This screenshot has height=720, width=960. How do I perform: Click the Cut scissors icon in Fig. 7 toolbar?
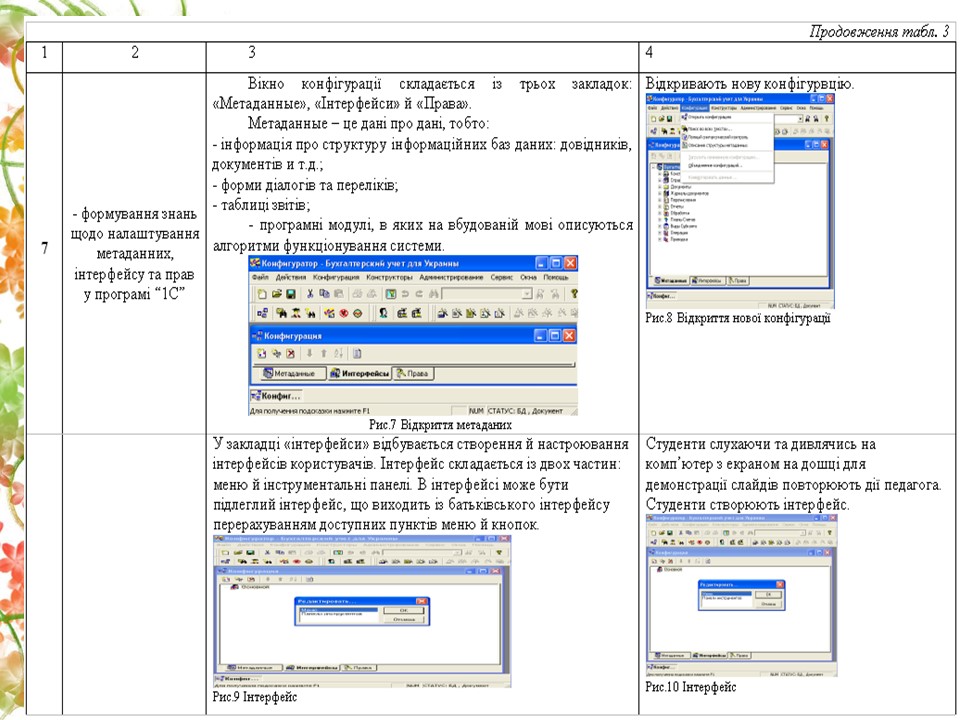(310, 294)
